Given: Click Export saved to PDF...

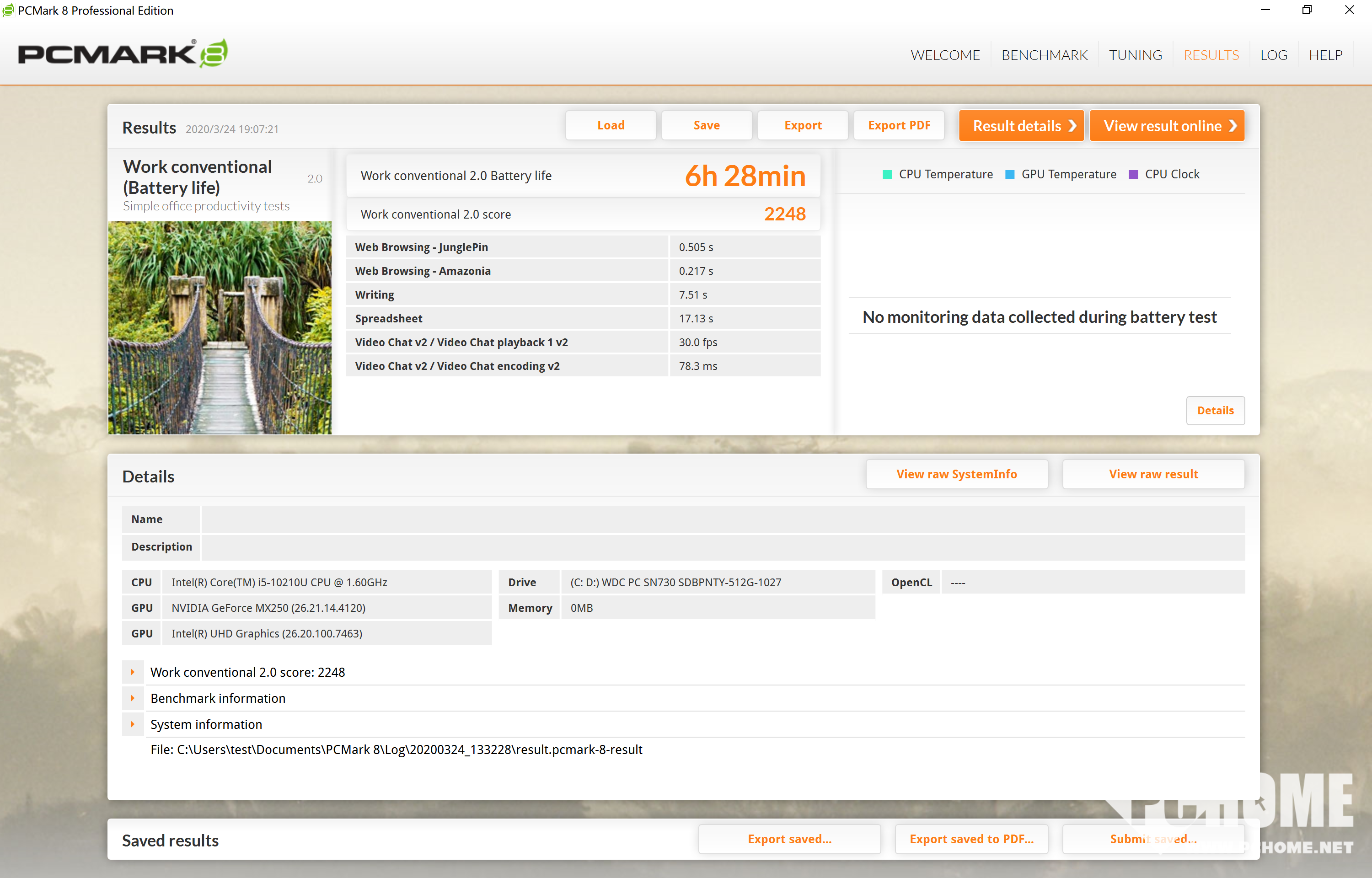Looking at the screenshot, I should (x=971, y=839).
